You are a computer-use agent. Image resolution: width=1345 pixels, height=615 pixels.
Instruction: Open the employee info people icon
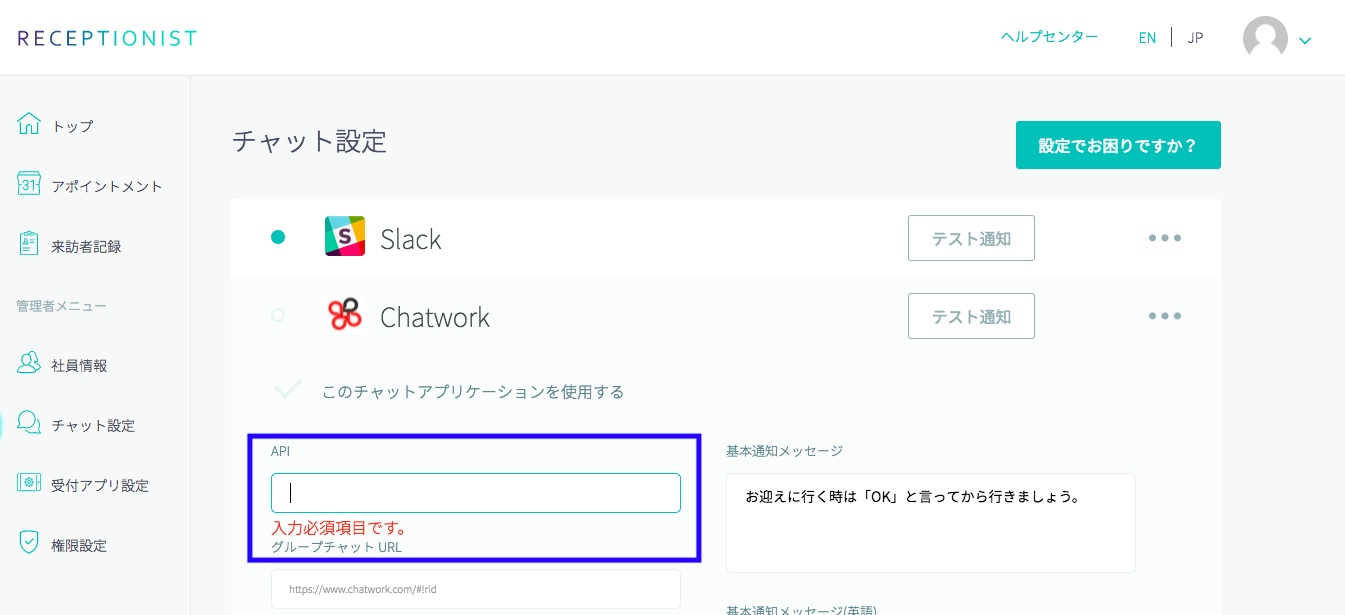[x=29, y=365]
